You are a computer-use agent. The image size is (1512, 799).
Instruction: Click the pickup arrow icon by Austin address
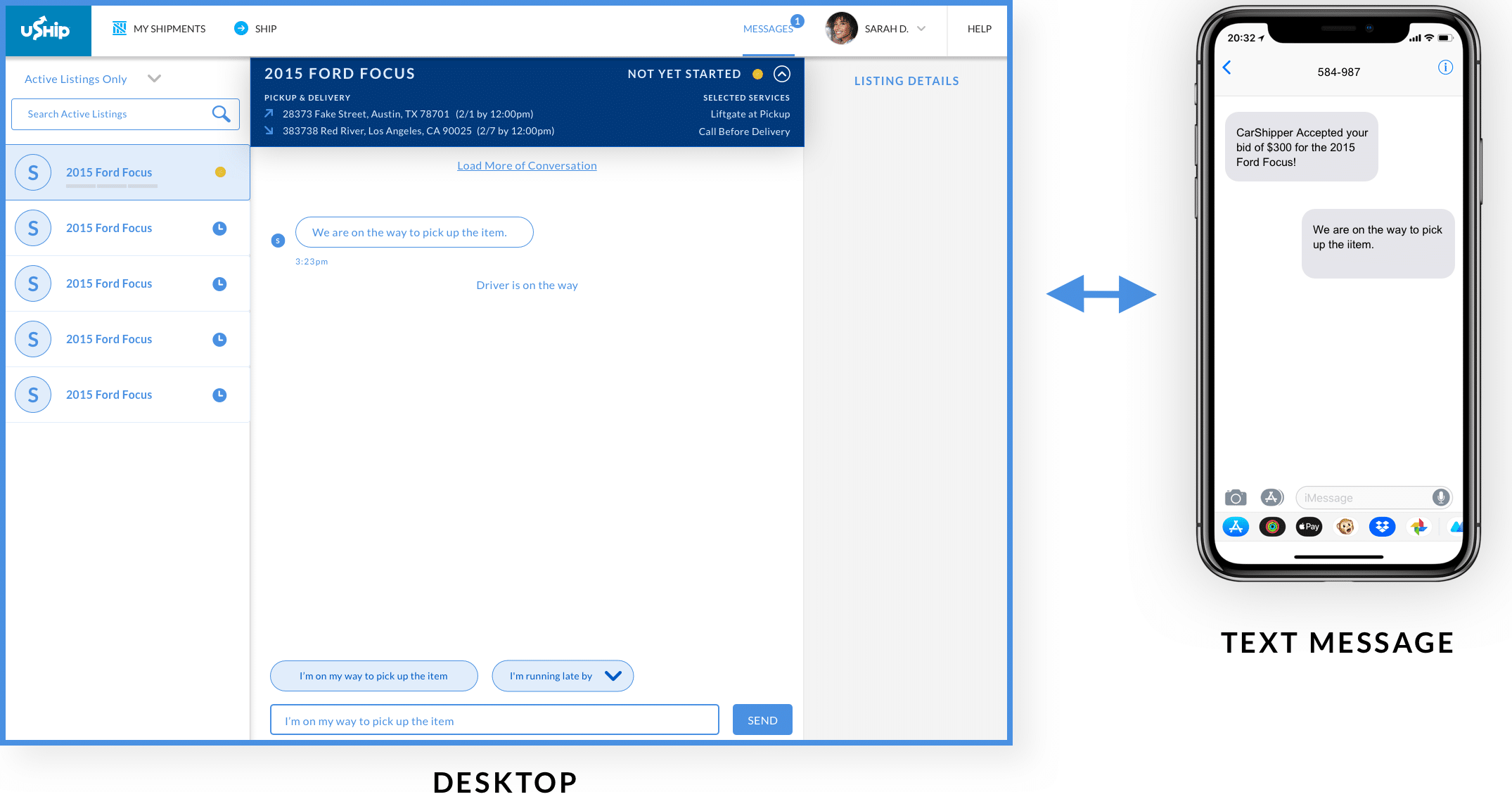(269, 113)
